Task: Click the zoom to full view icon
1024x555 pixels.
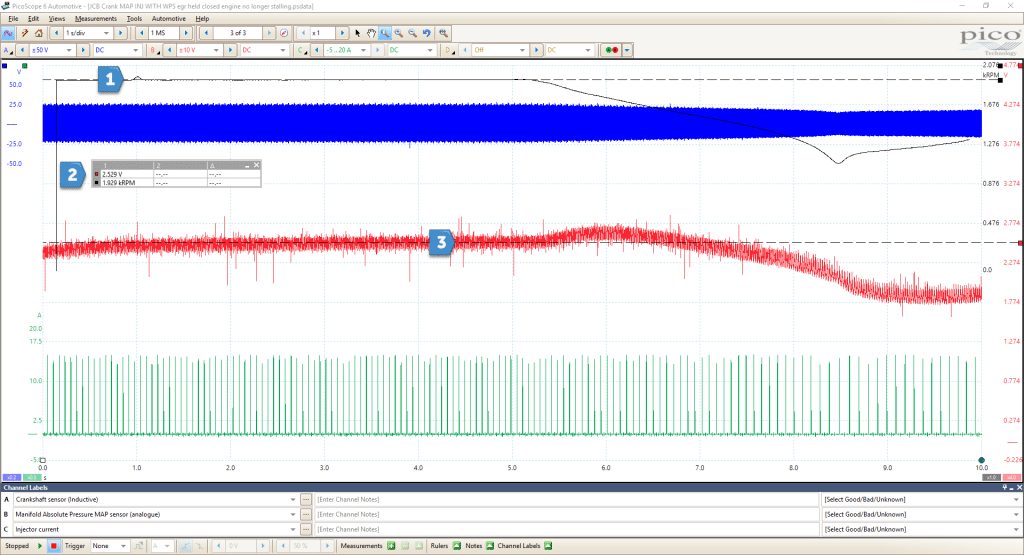Action: pos(443,33)
